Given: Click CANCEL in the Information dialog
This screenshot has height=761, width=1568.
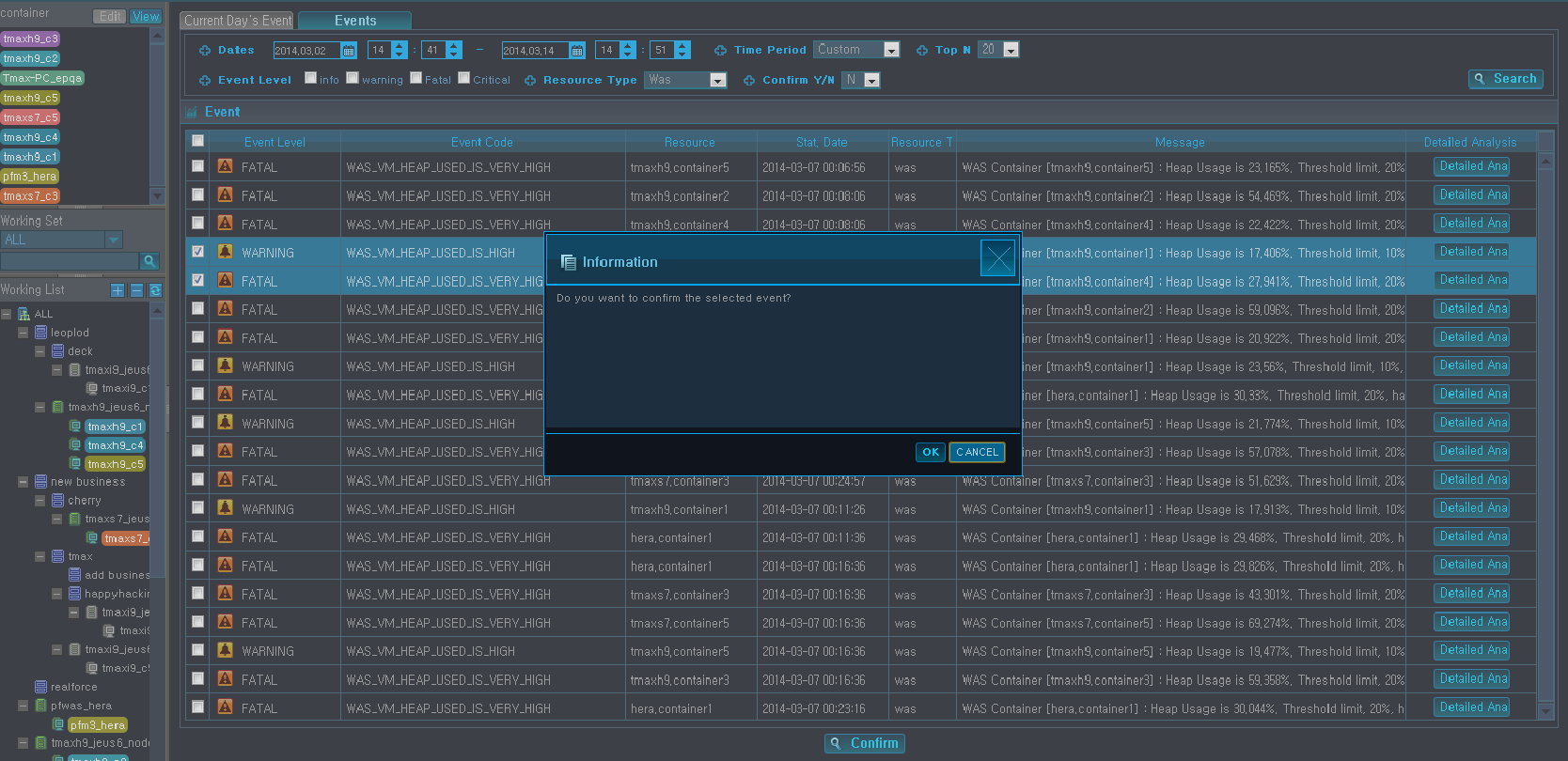Looking at the screenshot, I should pos(978,452).
